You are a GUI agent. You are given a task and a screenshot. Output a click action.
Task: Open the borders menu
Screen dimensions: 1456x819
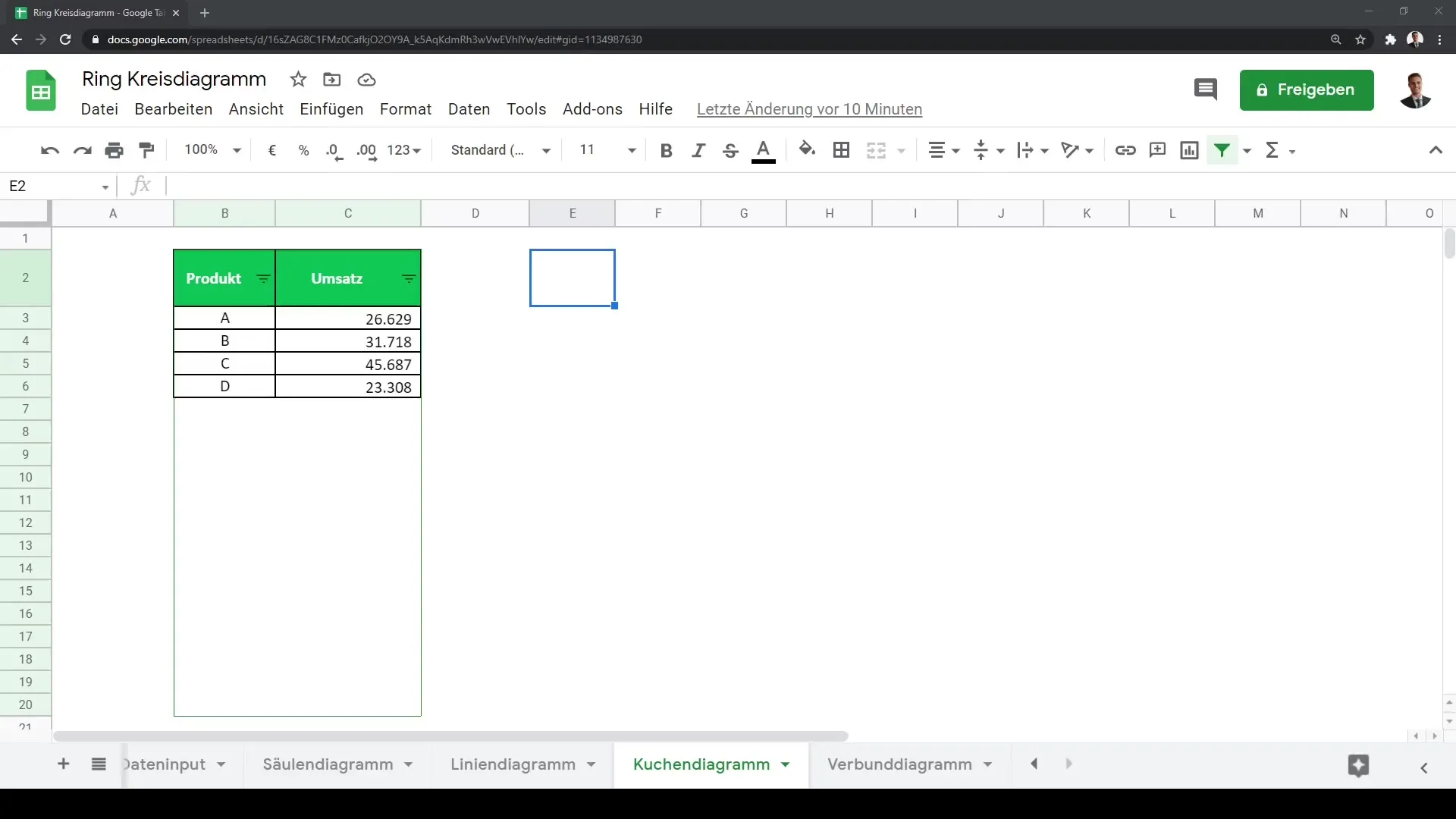point(841,150)
